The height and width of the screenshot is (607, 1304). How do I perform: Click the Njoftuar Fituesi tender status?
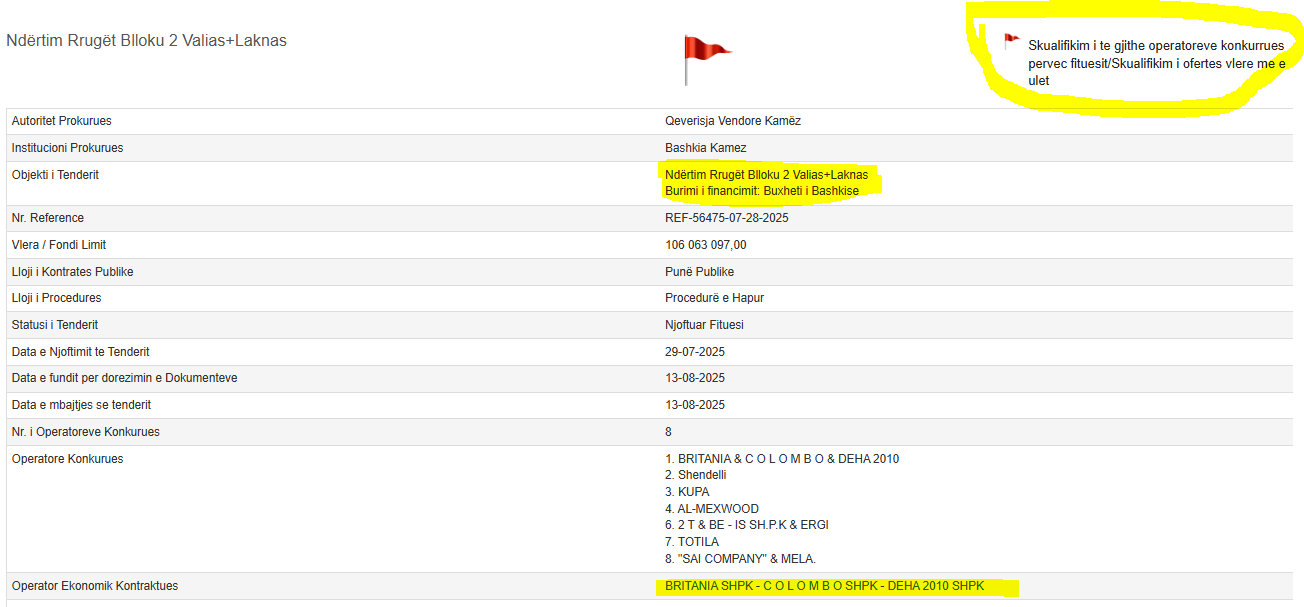[x=704, y=325]
